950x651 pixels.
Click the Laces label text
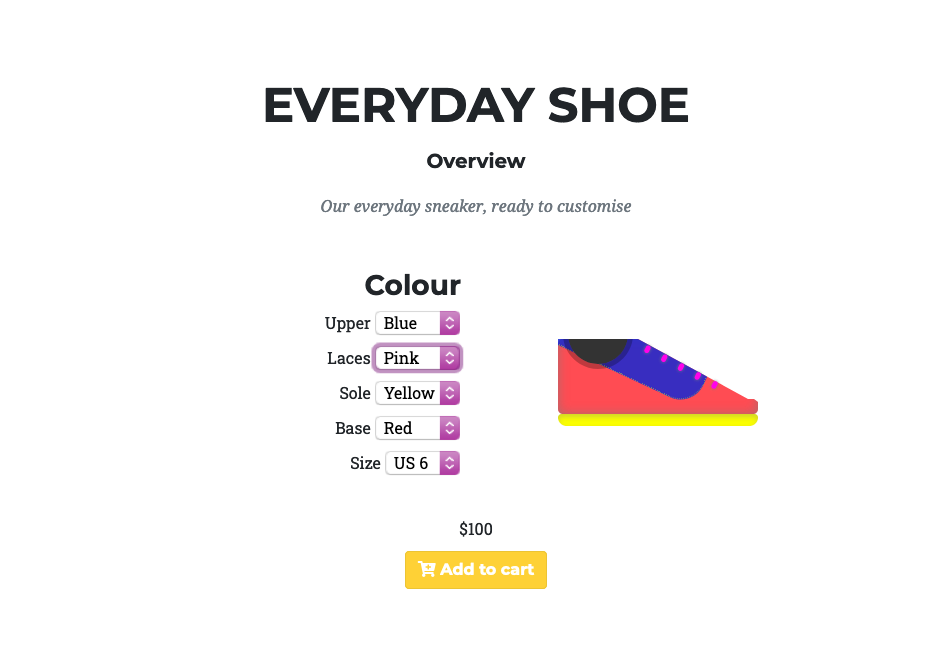pos(348,358)
